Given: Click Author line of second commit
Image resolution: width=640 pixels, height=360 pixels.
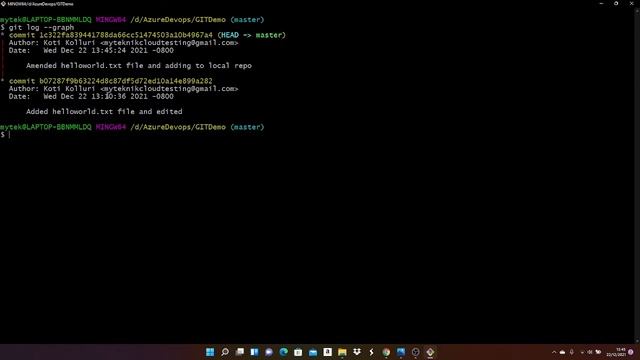Looking at the screenshot, I should tap(123, 89).
